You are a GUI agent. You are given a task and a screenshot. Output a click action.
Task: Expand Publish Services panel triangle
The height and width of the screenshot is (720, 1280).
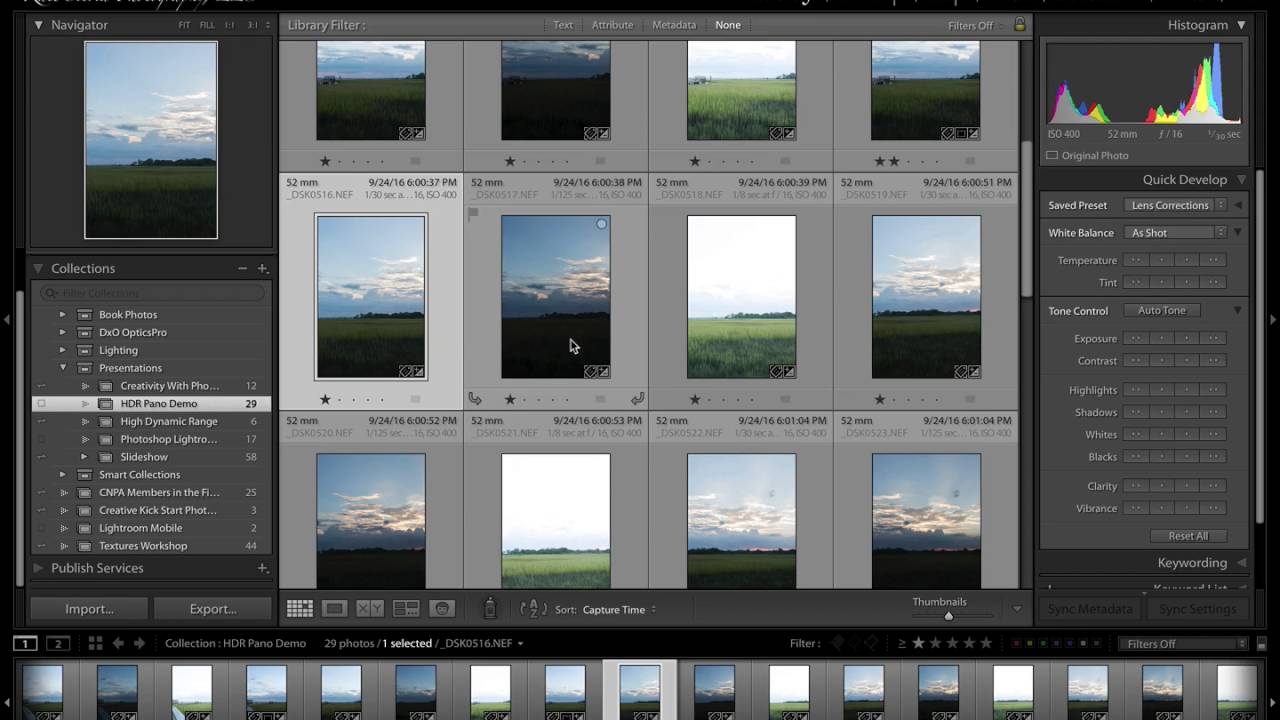(39, 568)
